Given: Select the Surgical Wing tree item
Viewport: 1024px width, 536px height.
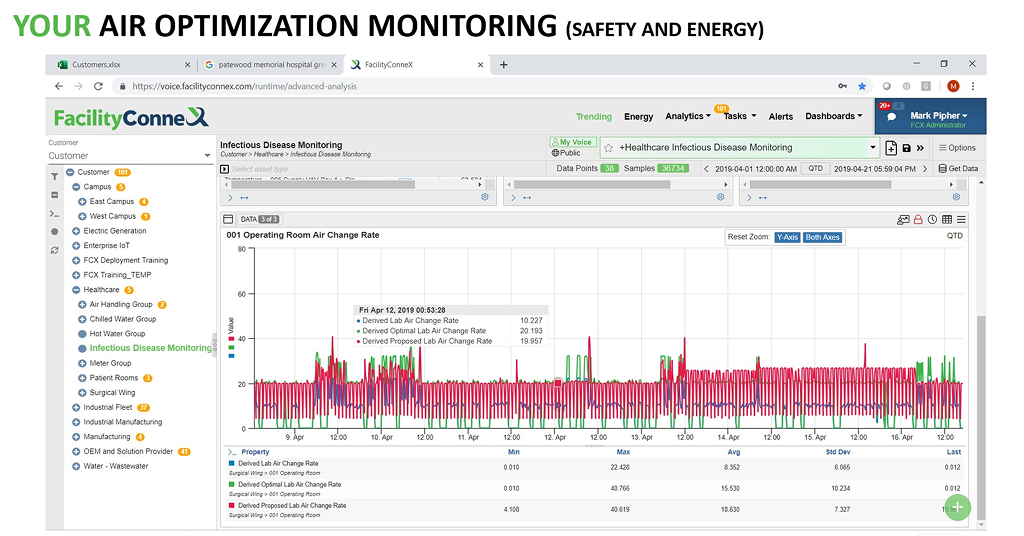Looking at the screenshot, I should [112, 393].
